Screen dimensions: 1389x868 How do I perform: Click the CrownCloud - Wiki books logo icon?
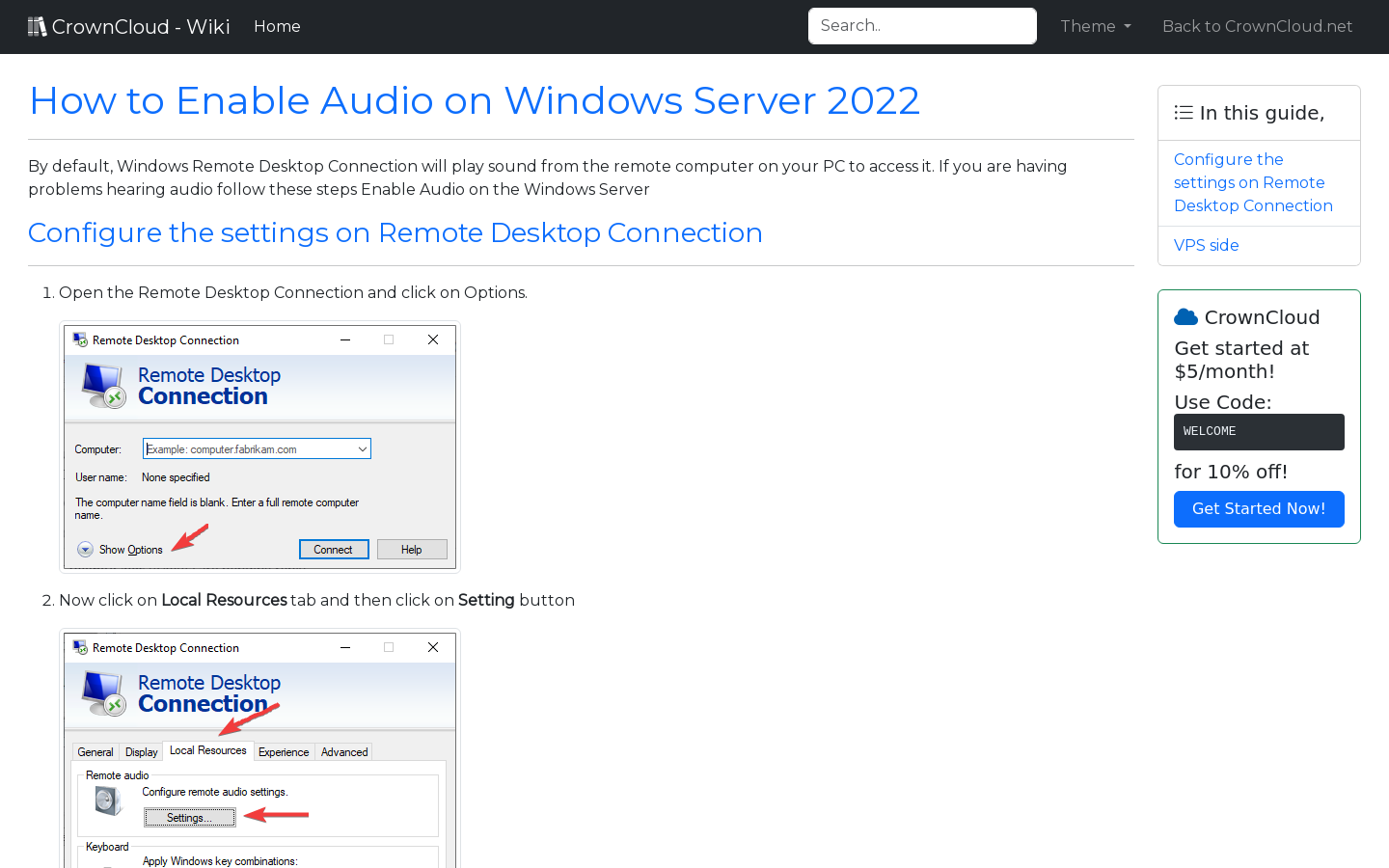[37, 26]
